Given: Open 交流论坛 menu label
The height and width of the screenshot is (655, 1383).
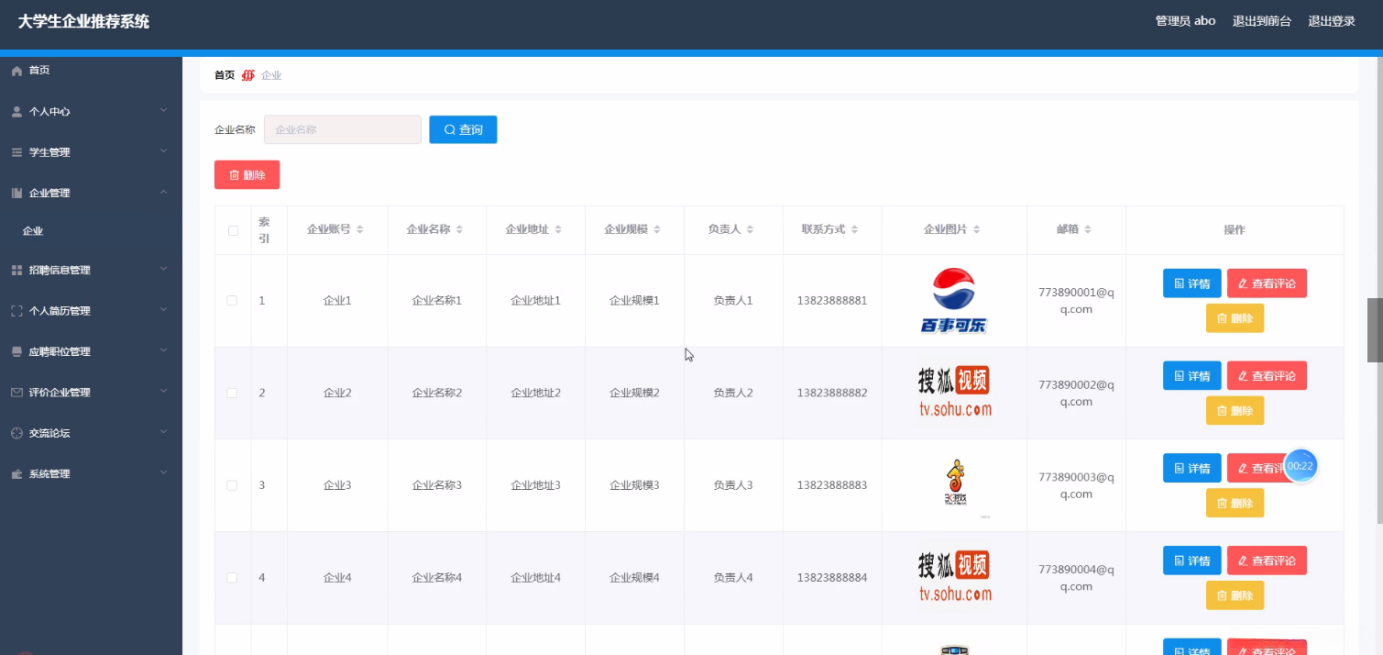Looking at the screenshot, I should tap(49, 434).
